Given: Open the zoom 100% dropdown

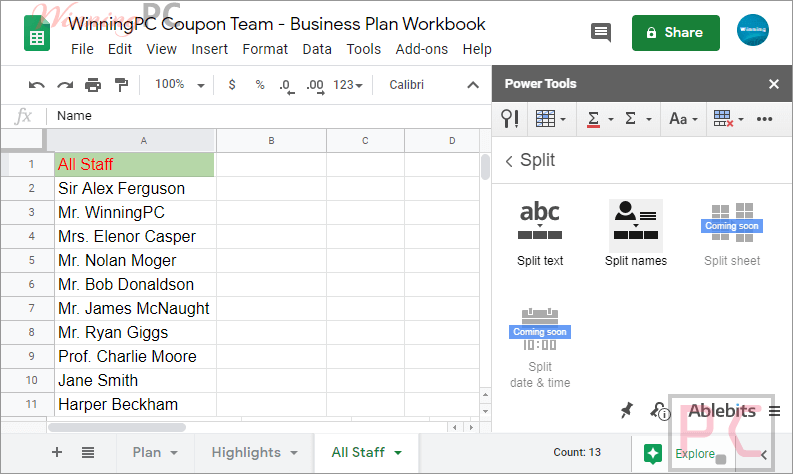Looking at the screenshot, I should (180, 84).
